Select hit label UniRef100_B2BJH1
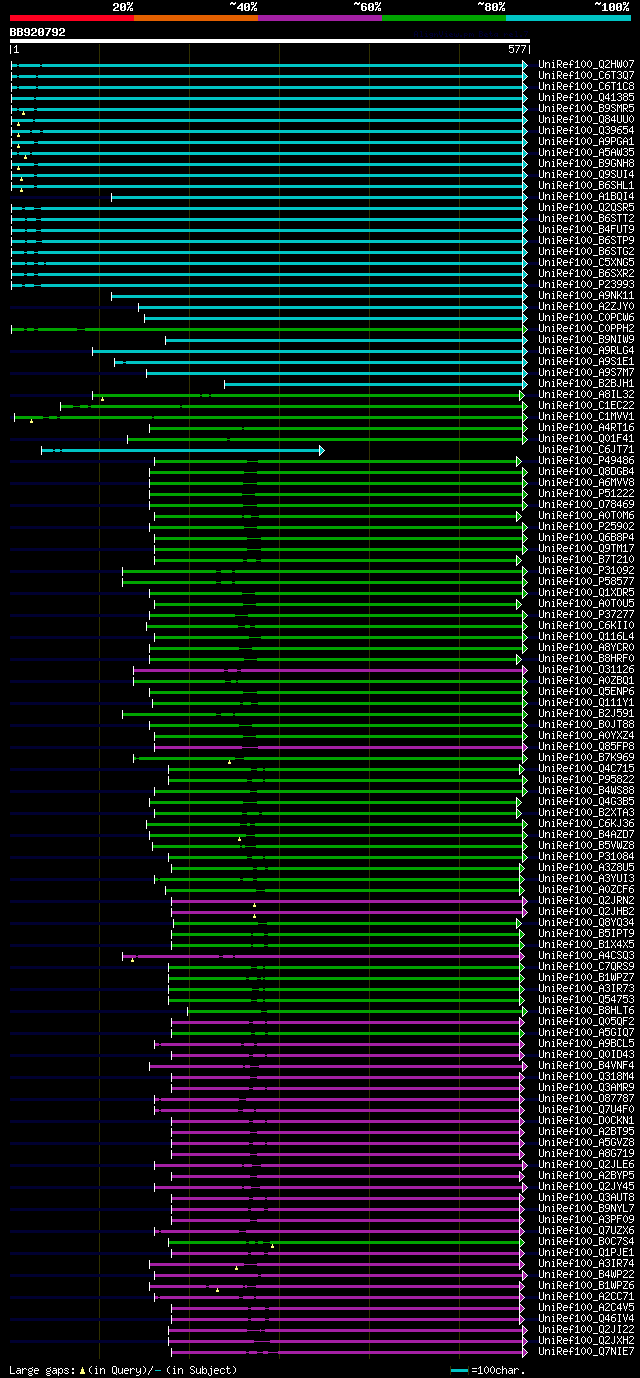 pos(586,383)
